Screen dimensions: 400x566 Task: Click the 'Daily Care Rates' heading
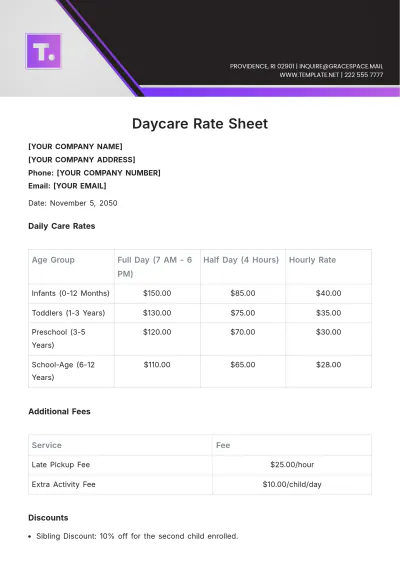point(62,226)
